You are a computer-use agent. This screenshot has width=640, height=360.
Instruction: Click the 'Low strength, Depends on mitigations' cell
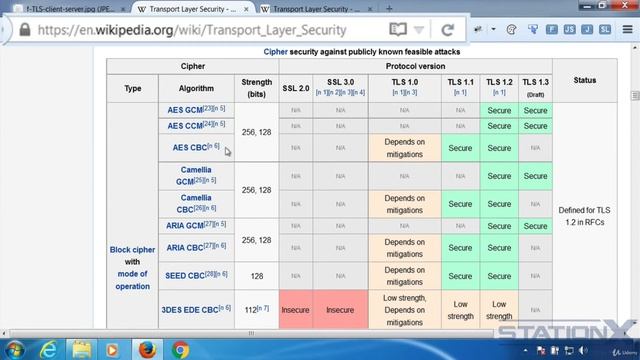pos(404,310)
